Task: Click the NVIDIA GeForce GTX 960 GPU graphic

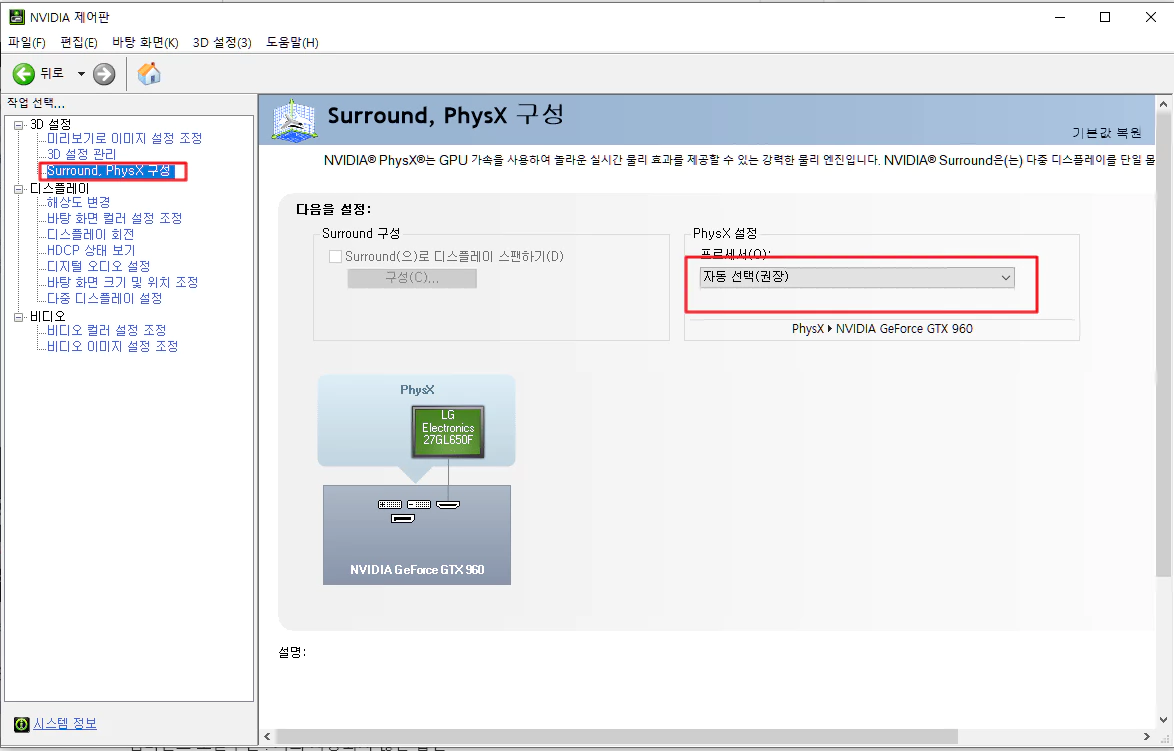Action: pos(416,534)
